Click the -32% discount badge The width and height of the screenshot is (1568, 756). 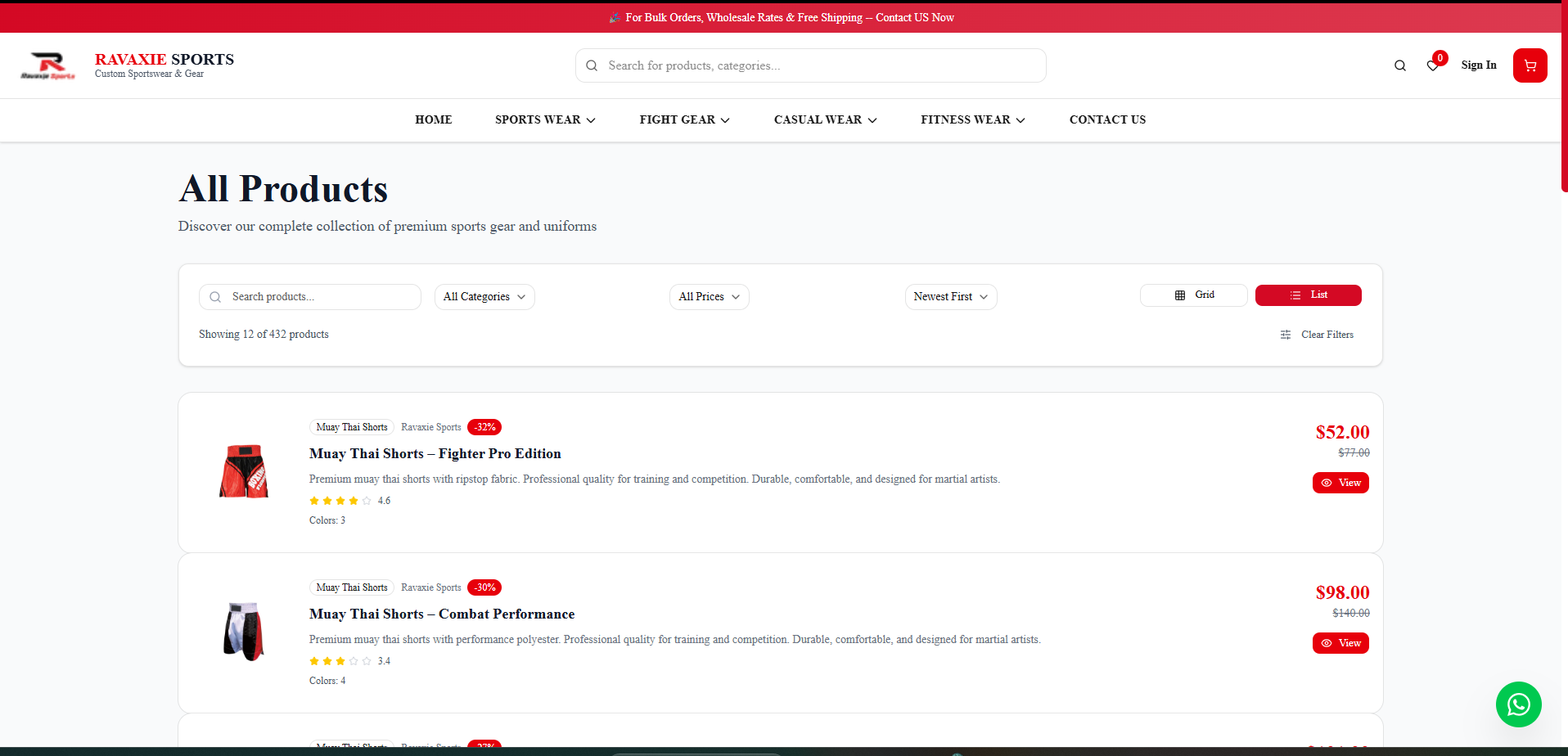click(484, 427)
